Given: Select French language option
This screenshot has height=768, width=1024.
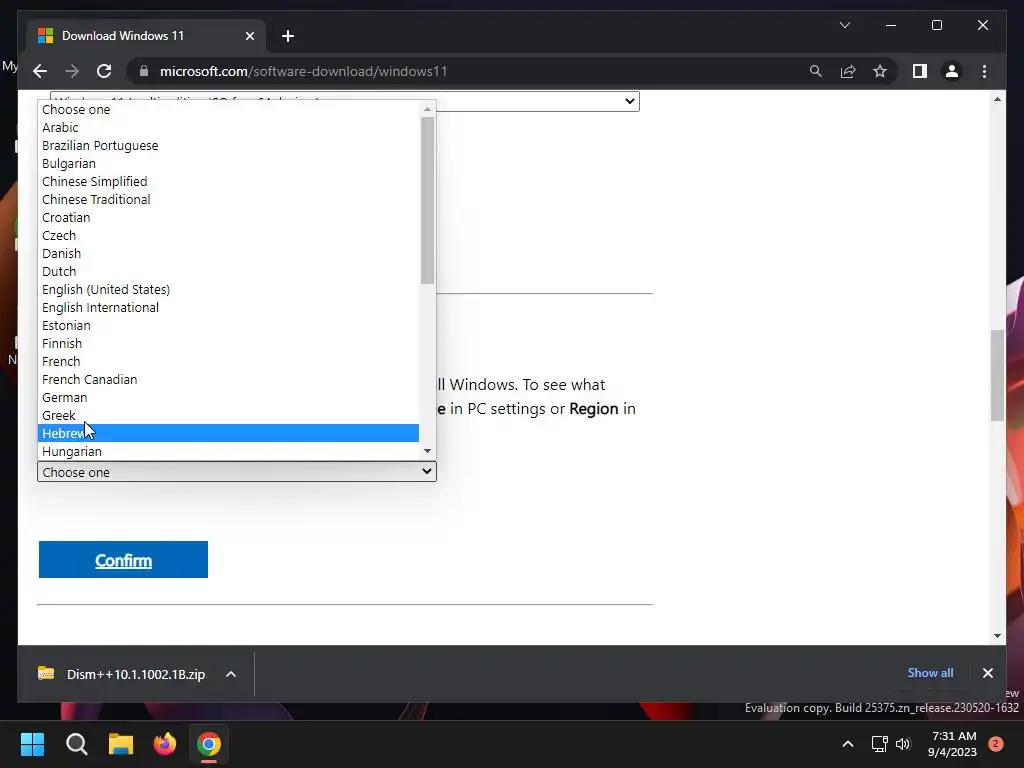Looking at the screenshot, I should pyautogui.click(x=228, y=361).
